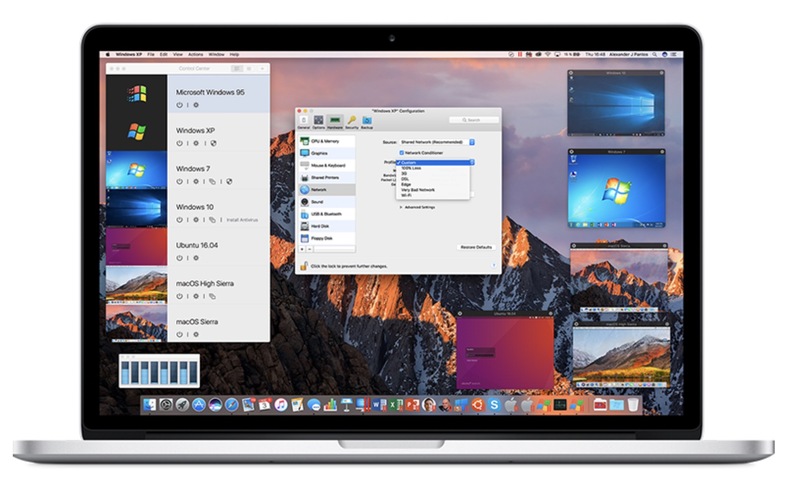Image resolution: width=800 pixels, height=494 pixels.
Task: Click power icon under macOS Sierra
Action: pyautogui.click(x=180, y=335)
